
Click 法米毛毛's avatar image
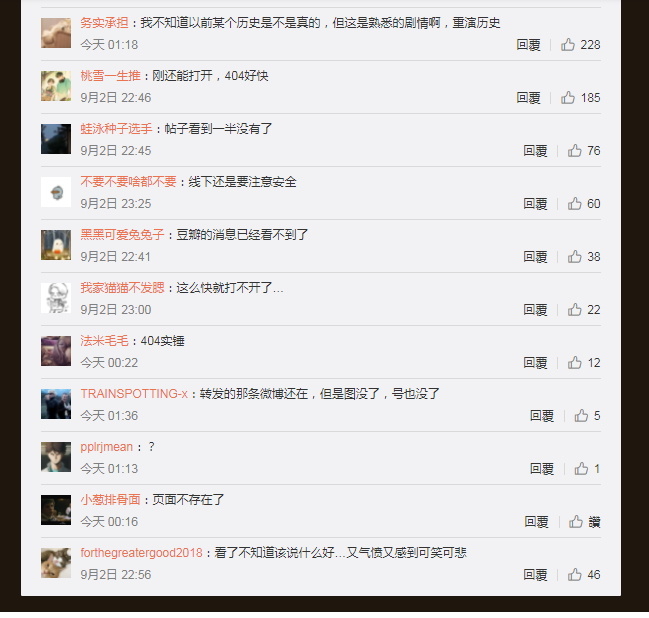pos(56,351)
